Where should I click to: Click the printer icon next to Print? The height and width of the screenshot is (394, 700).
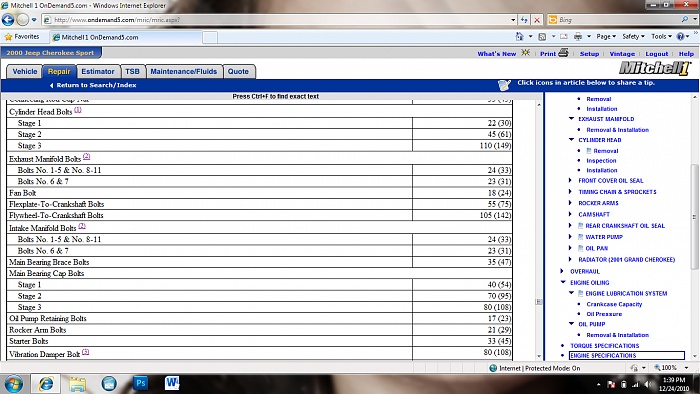563,53
